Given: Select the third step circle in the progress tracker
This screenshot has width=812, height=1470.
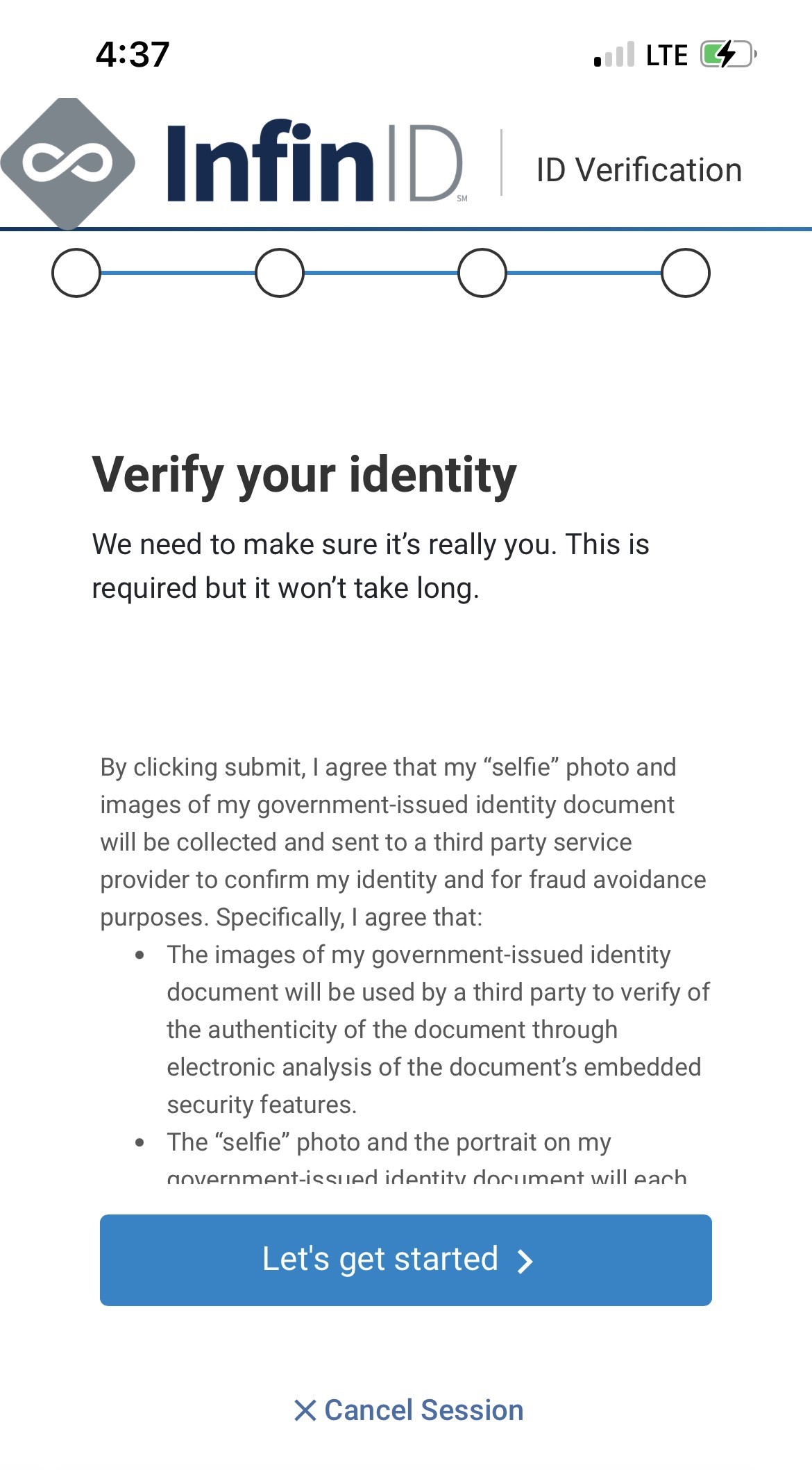Looking at the screenshot, I should click(482, 273).
